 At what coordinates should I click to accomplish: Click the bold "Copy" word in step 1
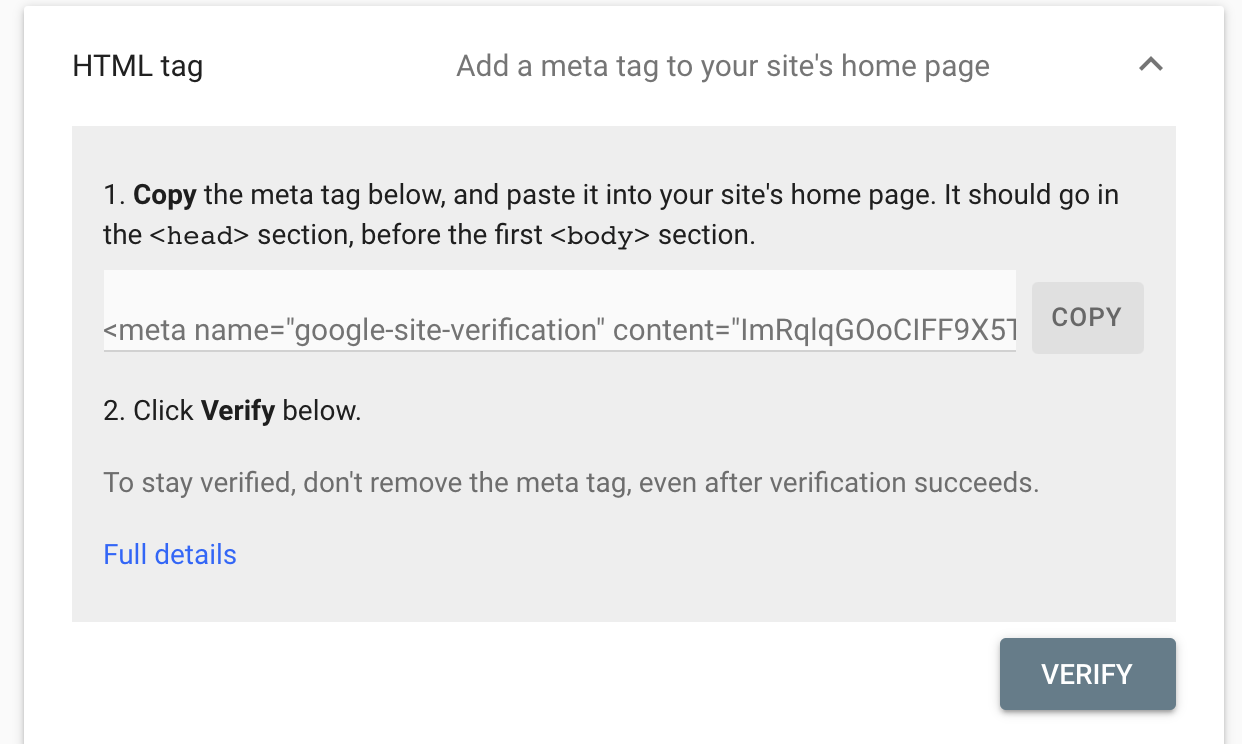point(165,194)
